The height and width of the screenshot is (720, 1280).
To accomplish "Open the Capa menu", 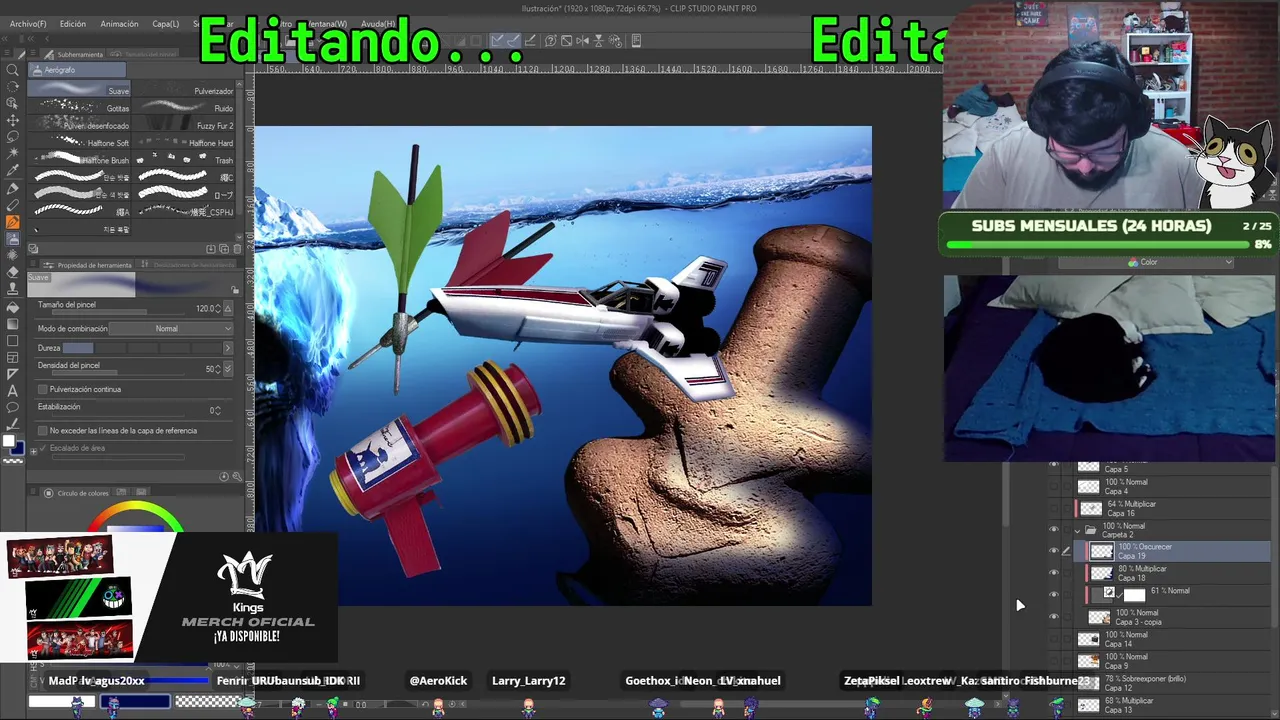I will (x=166, y=24).
